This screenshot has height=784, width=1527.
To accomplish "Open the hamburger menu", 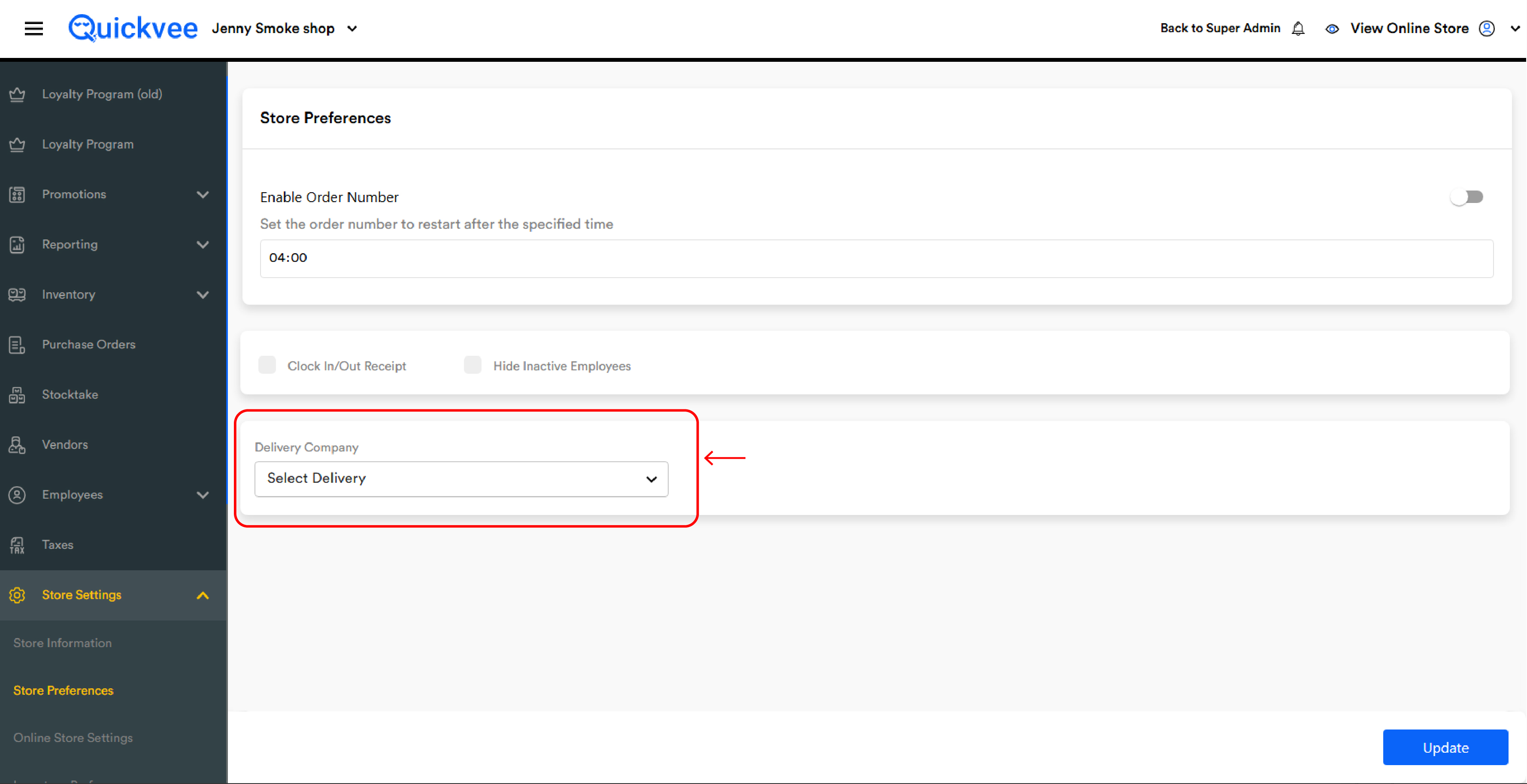I will (34, 28).
